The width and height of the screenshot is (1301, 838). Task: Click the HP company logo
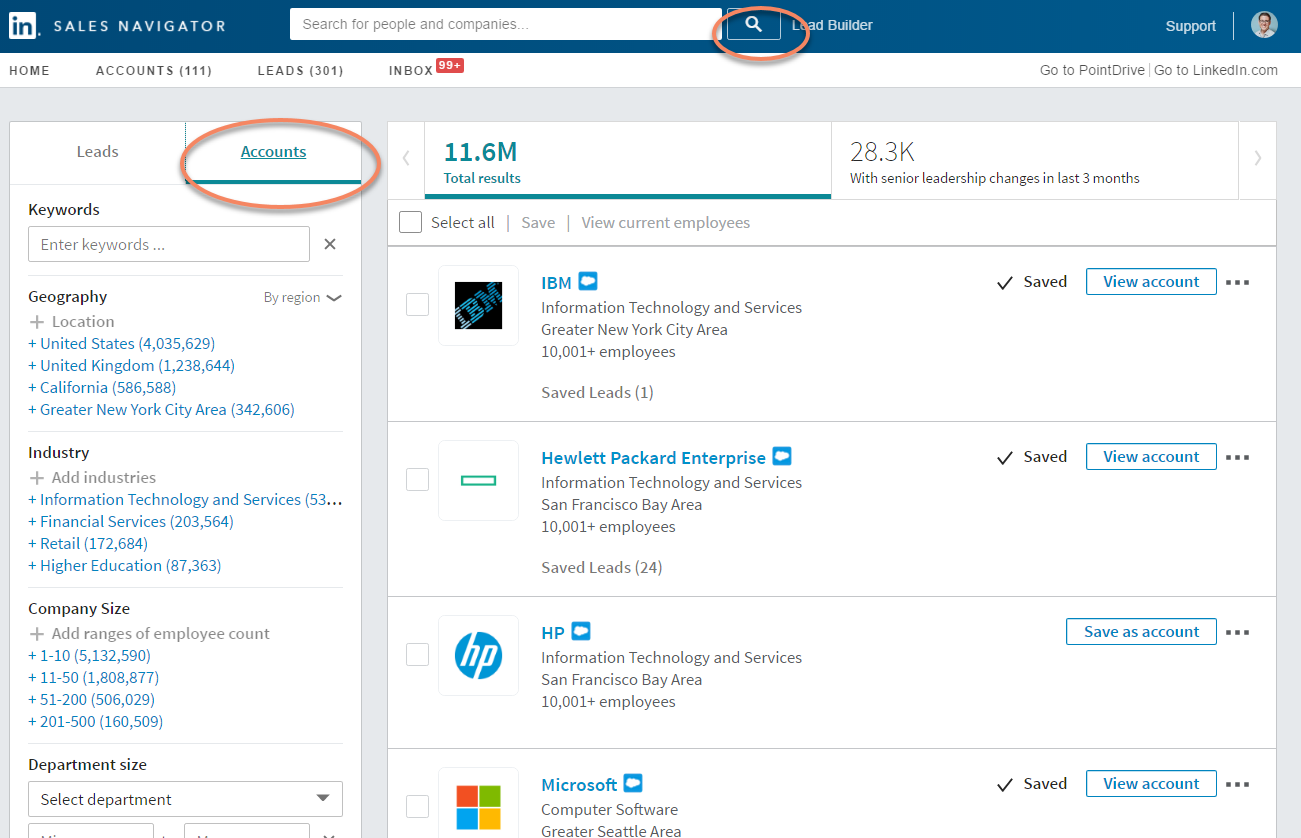click(478, 656)
